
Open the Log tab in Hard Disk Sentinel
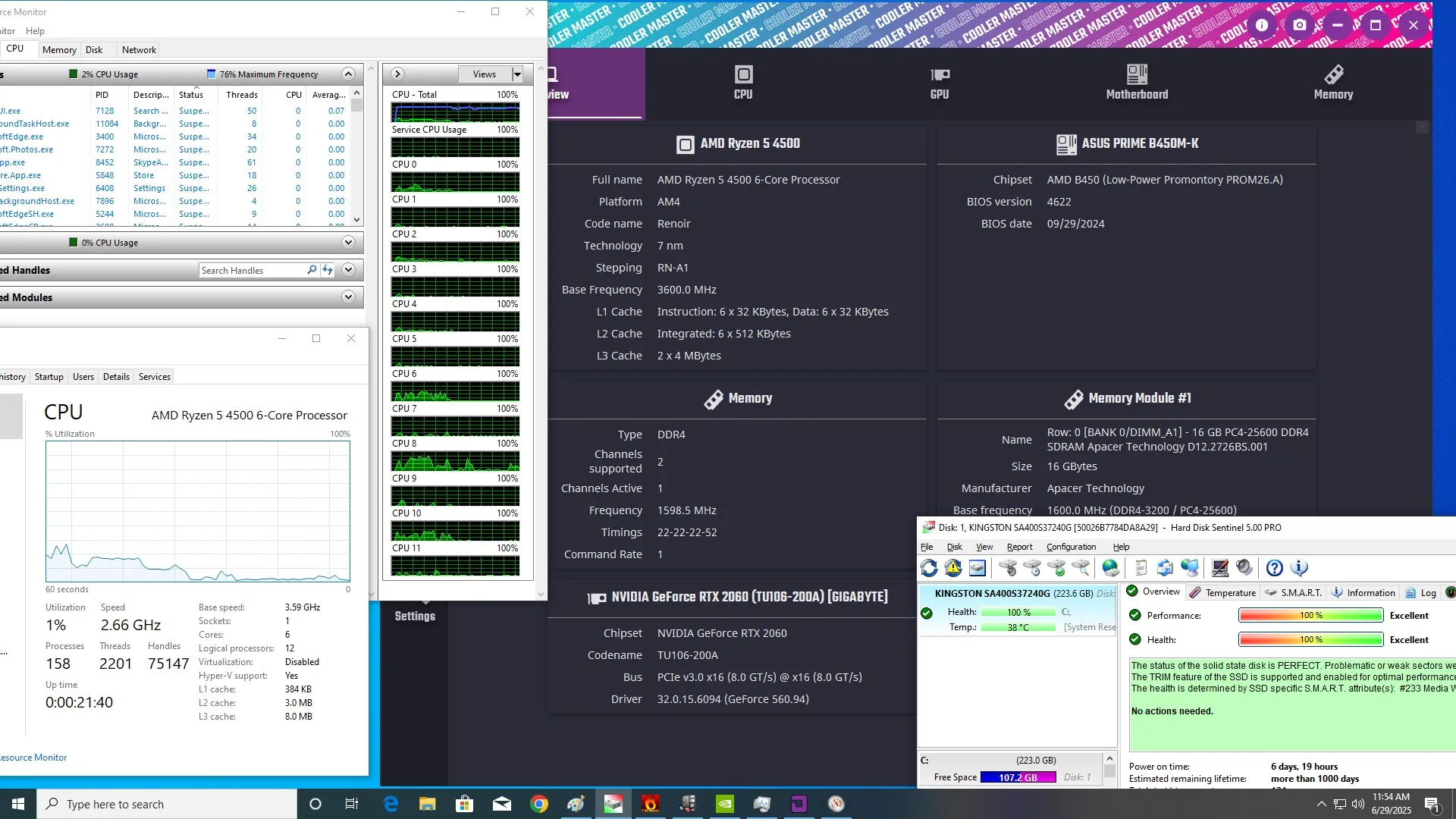[1421, 592]
